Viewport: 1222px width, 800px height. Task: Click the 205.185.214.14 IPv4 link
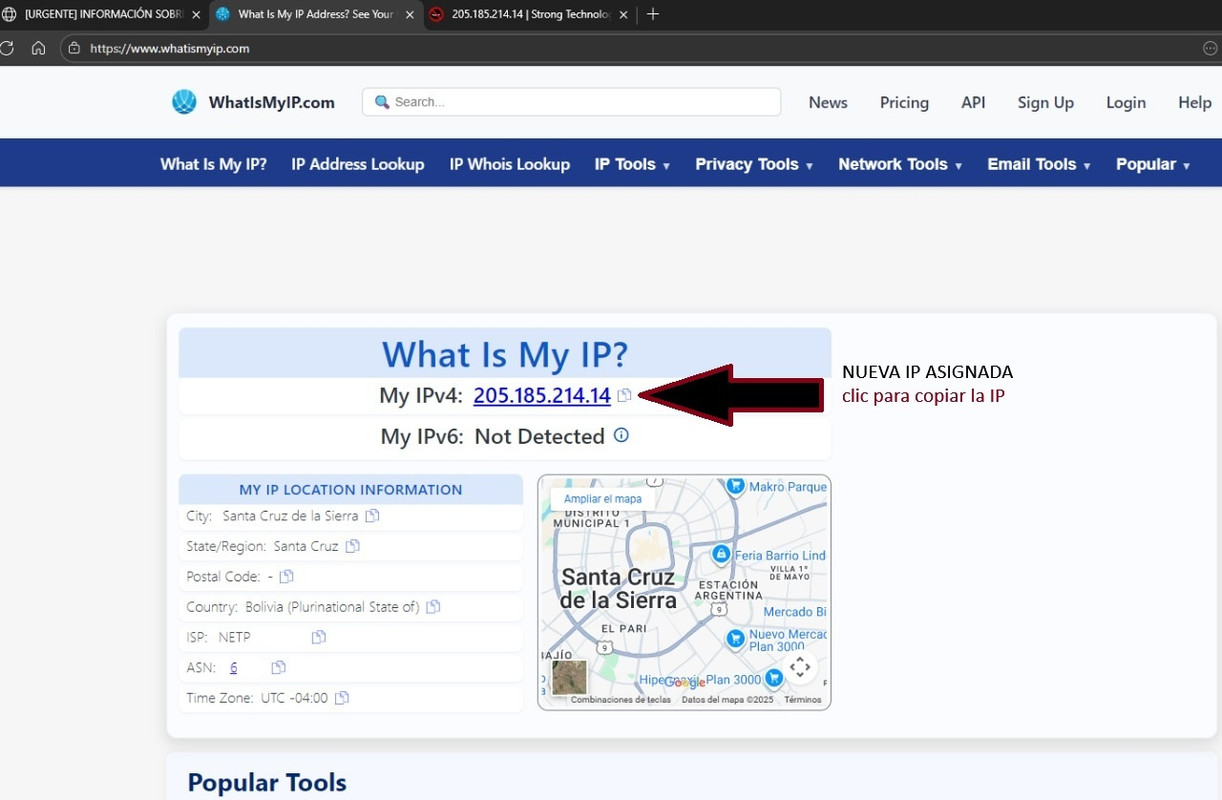[542, 395]
